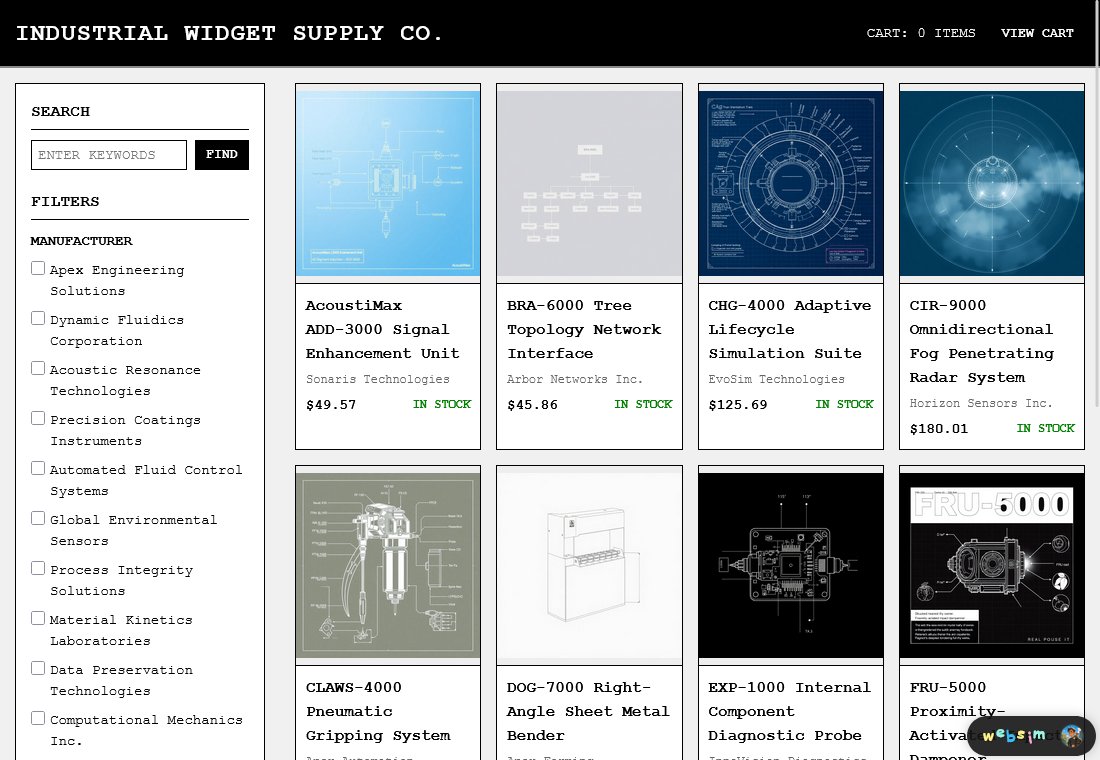Filter by Precision Coatings Instruments
Viewport: 1100px width, 760px height.
coord(38,418)
